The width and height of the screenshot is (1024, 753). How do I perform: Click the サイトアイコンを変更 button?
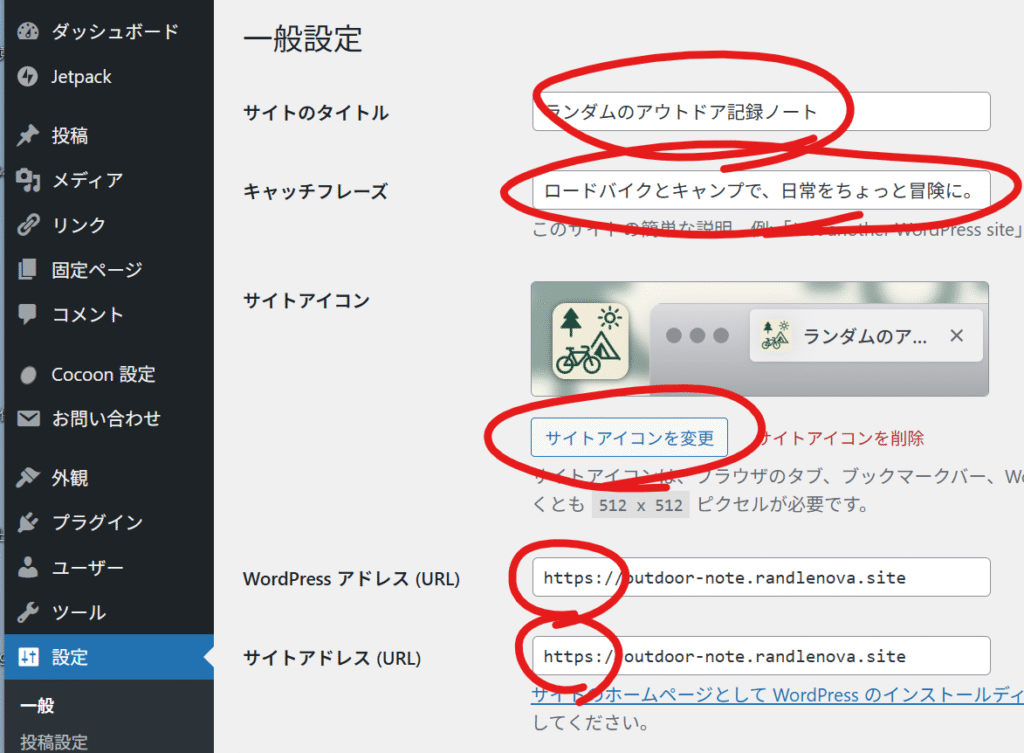click(629, 438)
